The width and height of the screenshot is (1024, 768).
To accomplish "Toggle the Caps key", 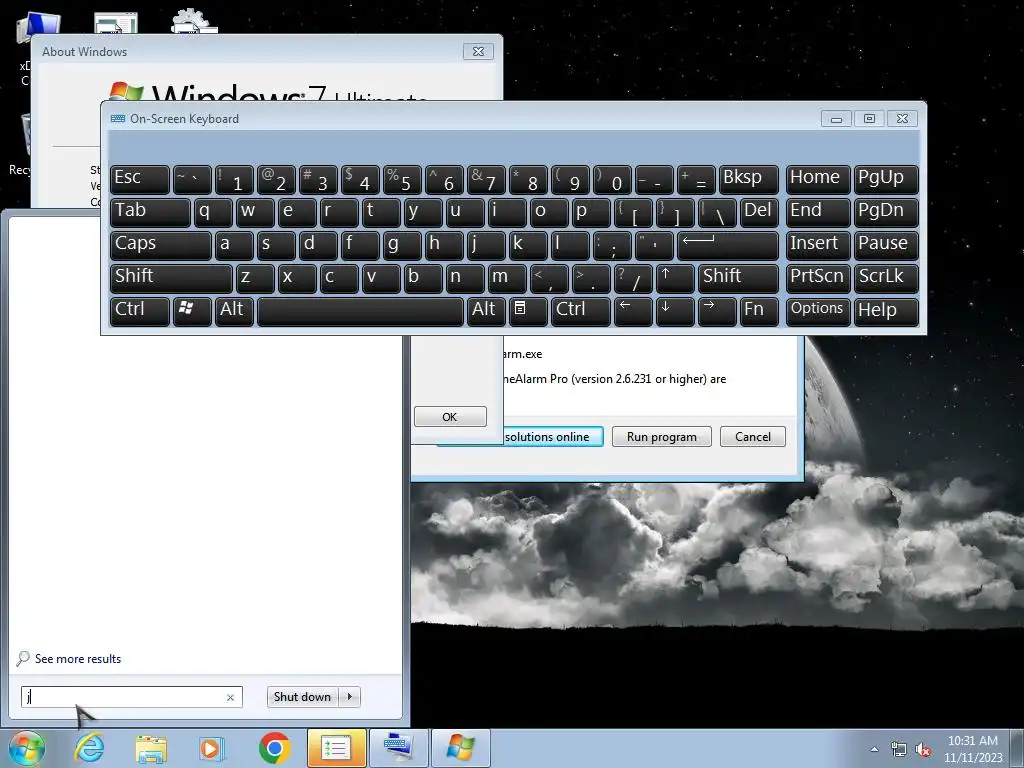I will (161, 246).
